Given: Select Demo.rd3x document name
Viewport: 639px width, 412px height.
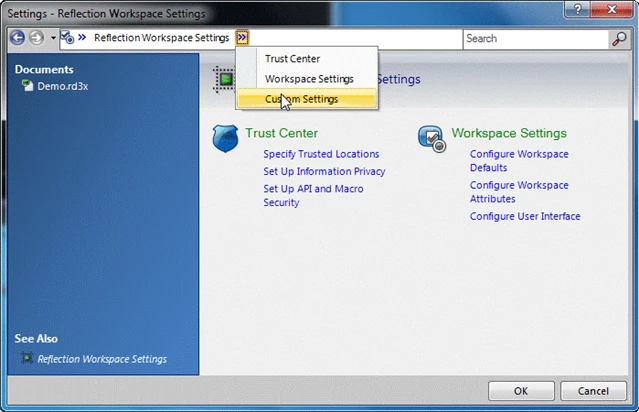Looking at the screenshot, I should pyautogui.click(x=63, y=86).
